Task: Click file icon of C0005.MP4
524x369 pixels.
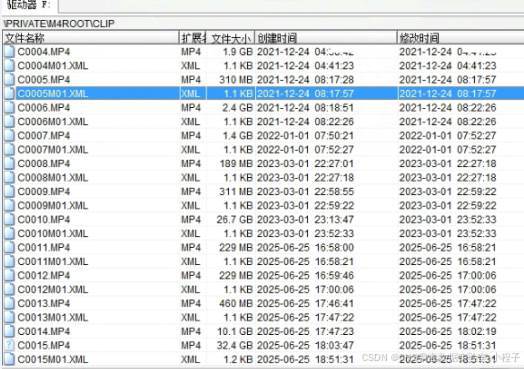Action: pos(9,80)
